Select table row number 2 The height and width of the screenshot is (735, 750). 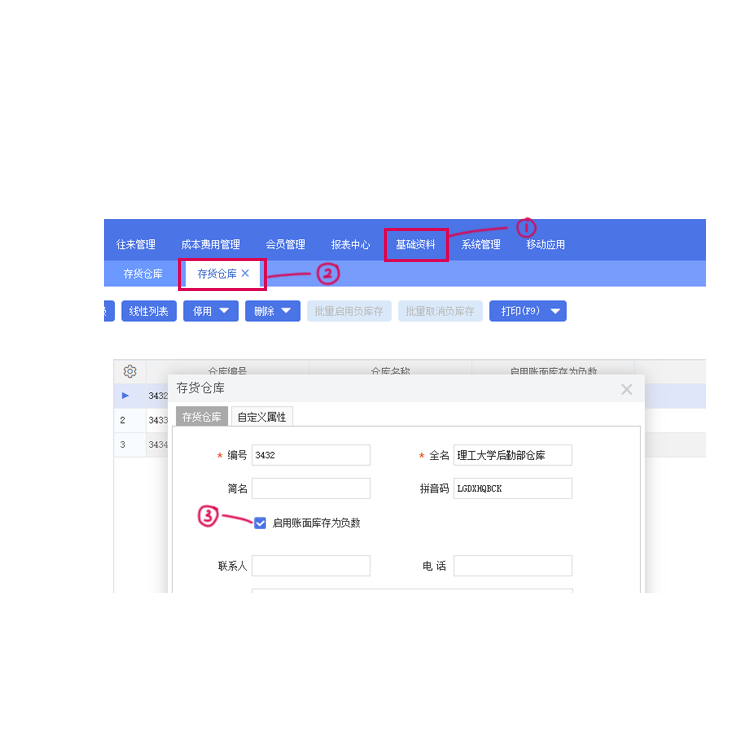[x=123, y=420]
